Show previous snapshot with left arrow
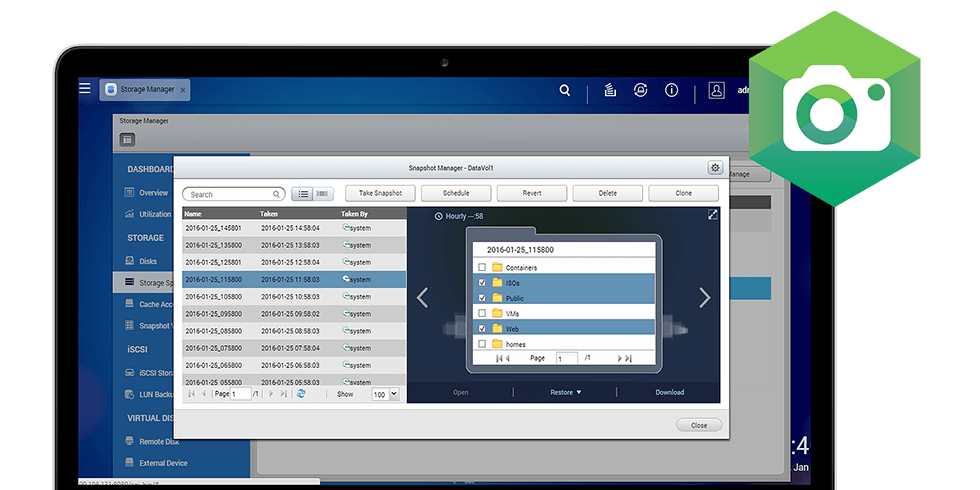 [422, 298]
